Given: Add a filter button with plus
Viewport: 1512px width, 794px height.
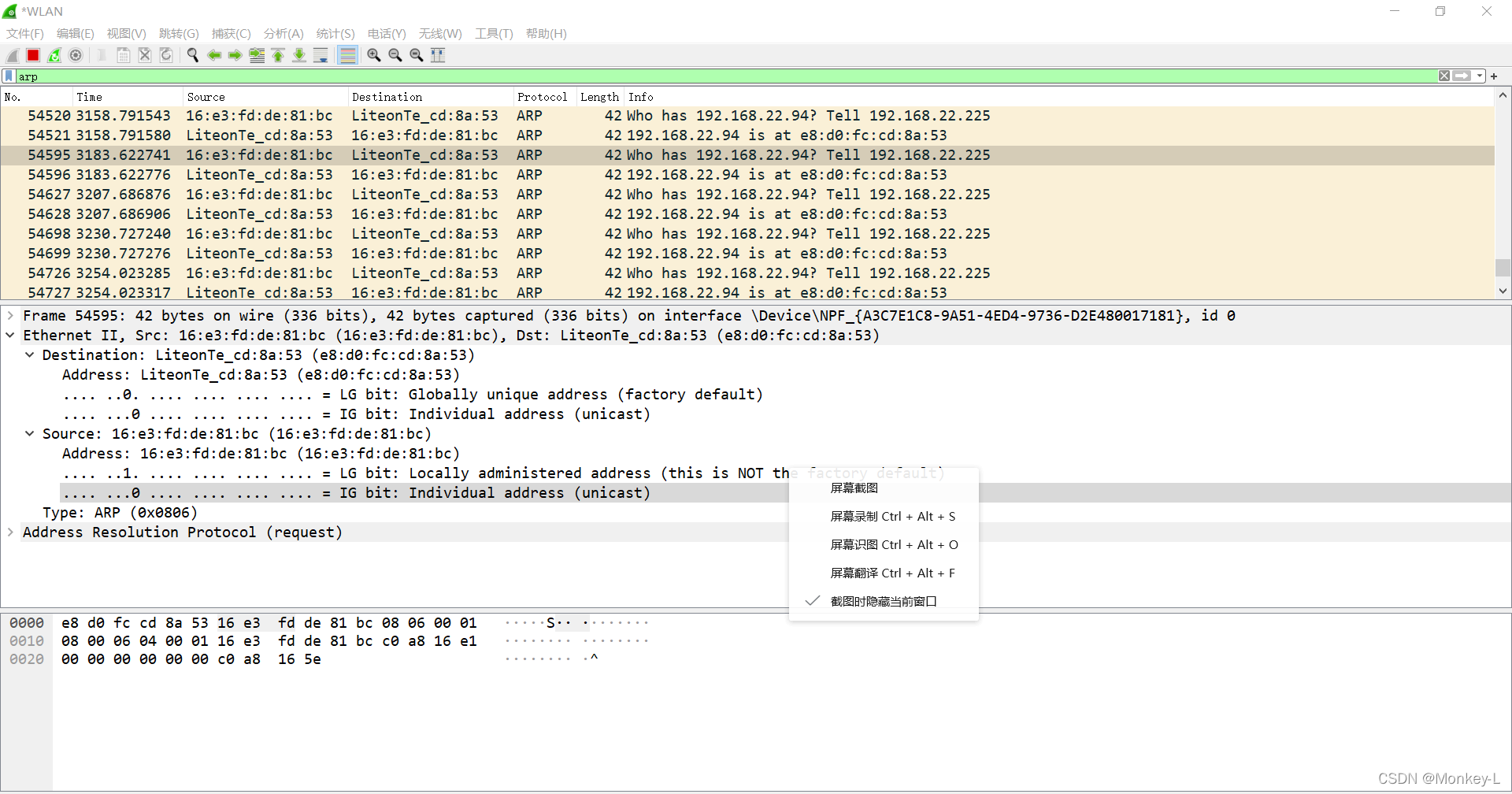Looking at the screenshot, I should click(x=1494, y=76).
